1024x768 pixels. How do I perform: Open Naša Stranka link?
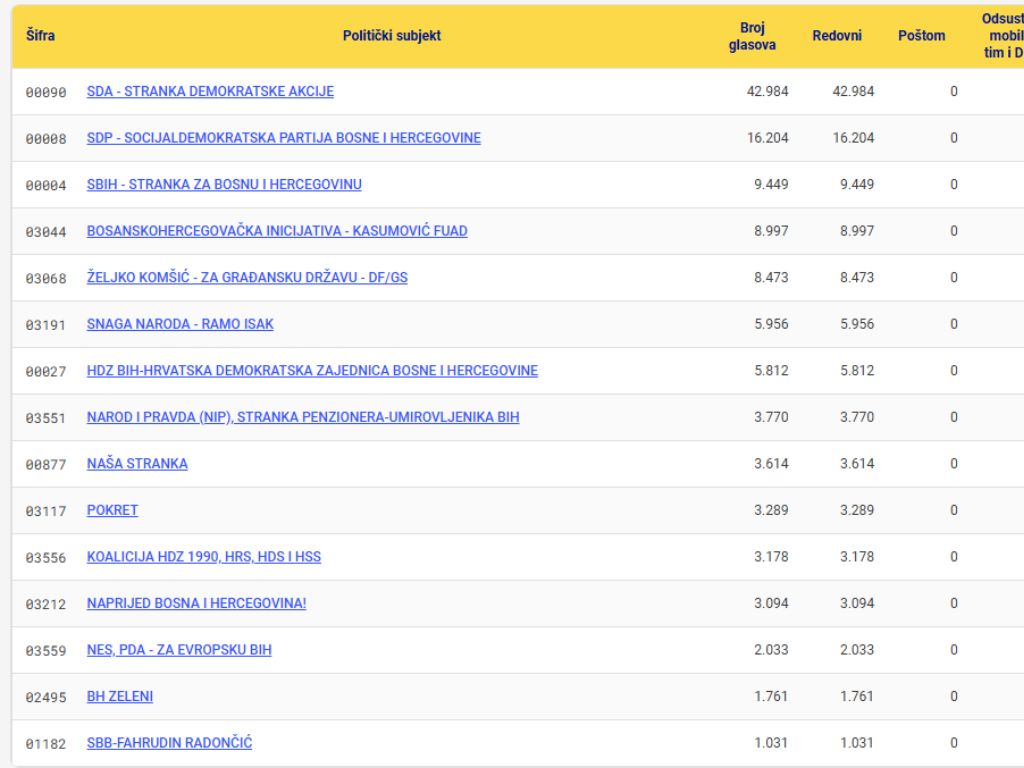click(137, 464)
